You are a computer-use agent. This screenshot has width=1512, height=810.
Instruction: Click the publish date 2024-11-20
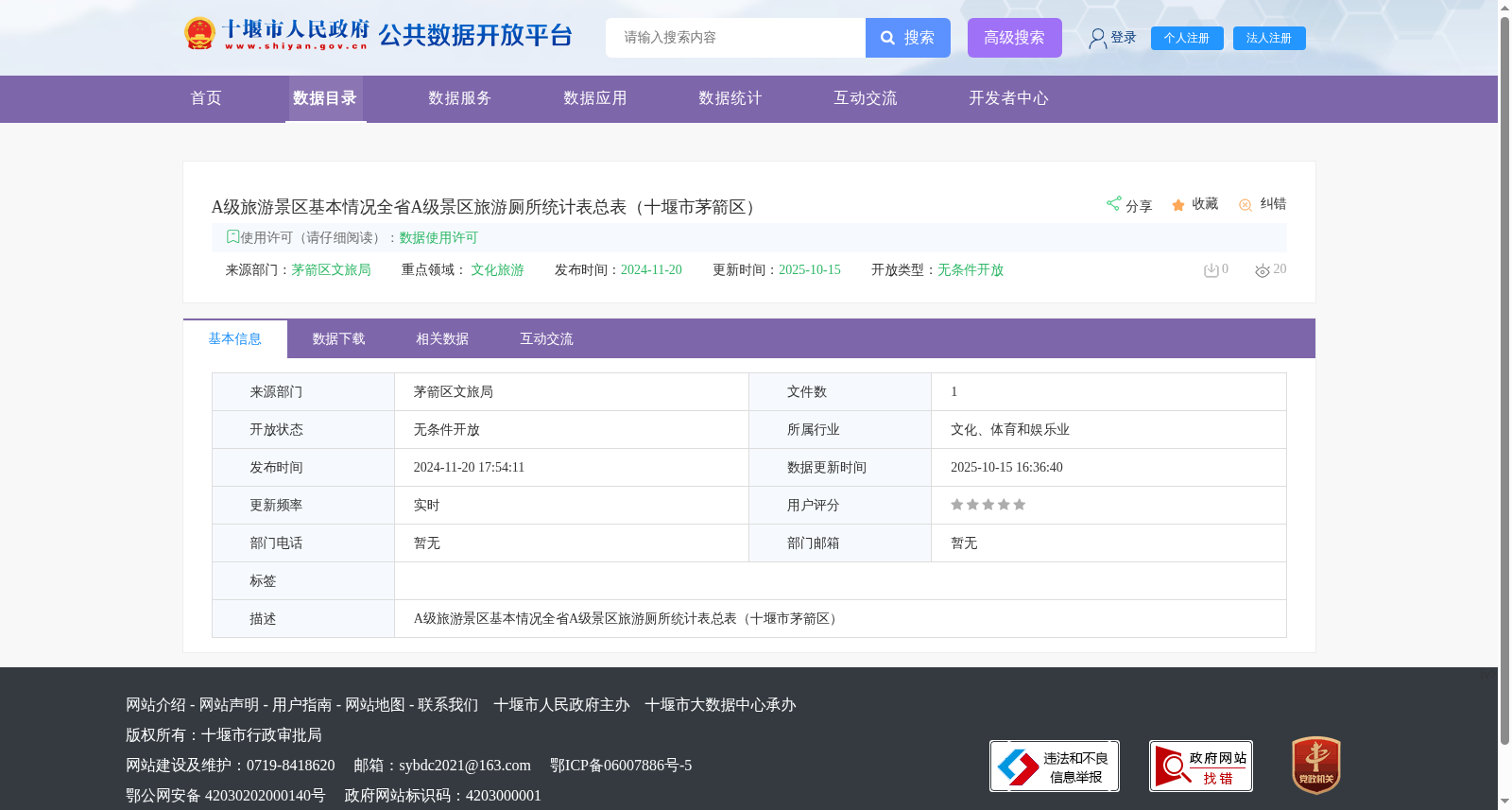coord(651,270)
